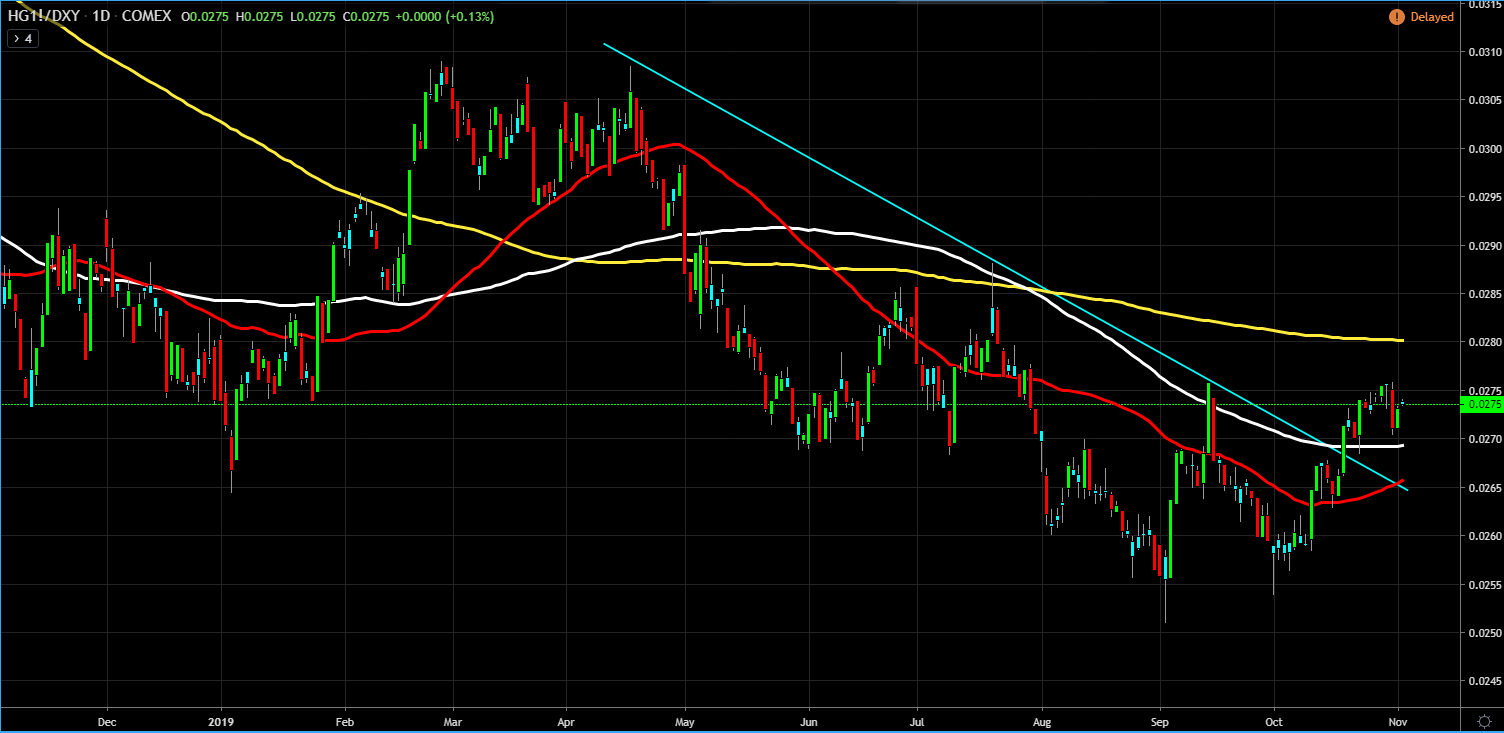Click the high value H0.0275
The image size is (1504, 733).
click(258, 17)
